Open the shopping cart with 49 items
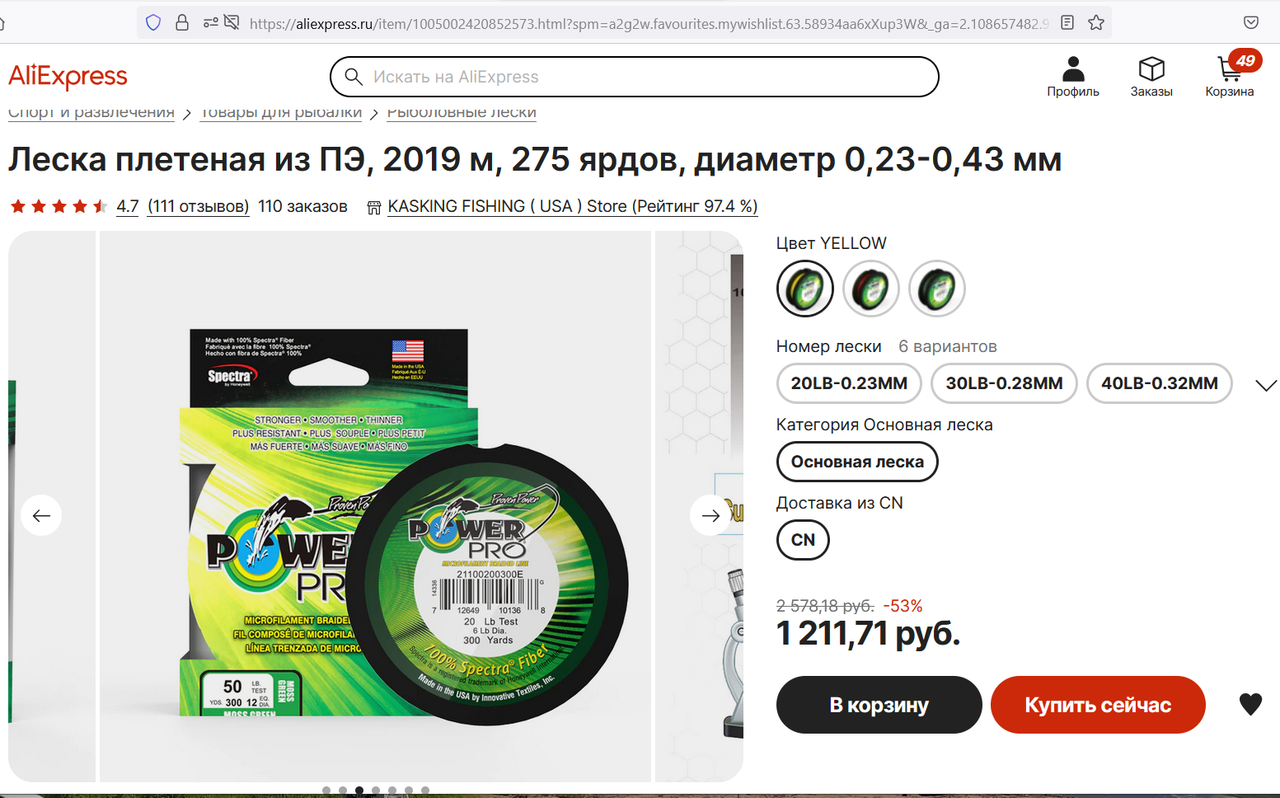 click(x=1230, y=76)
